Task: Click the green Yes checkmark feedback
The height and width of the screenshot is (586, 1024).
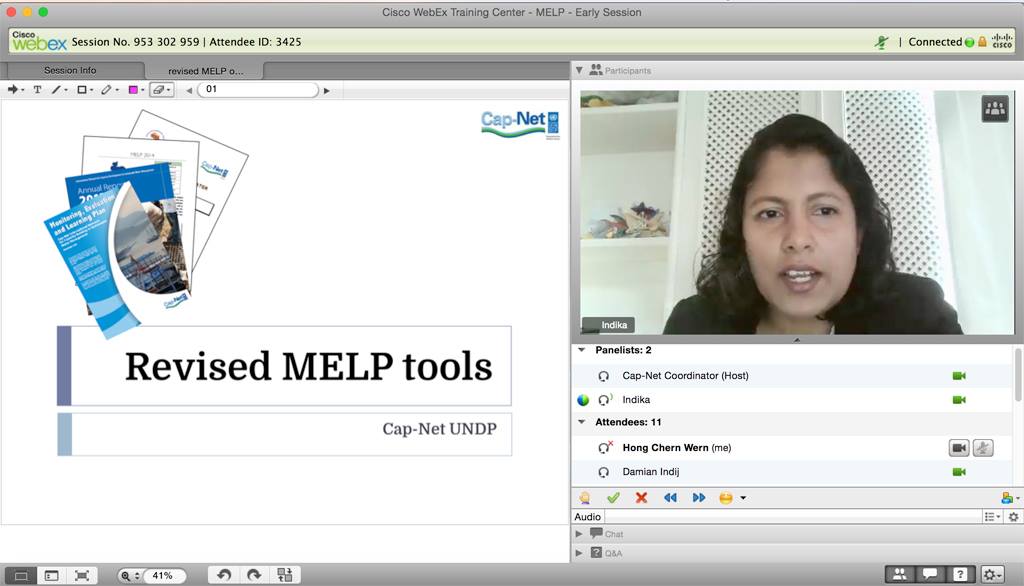Action: pyautogui.click(x=613, y=498)
